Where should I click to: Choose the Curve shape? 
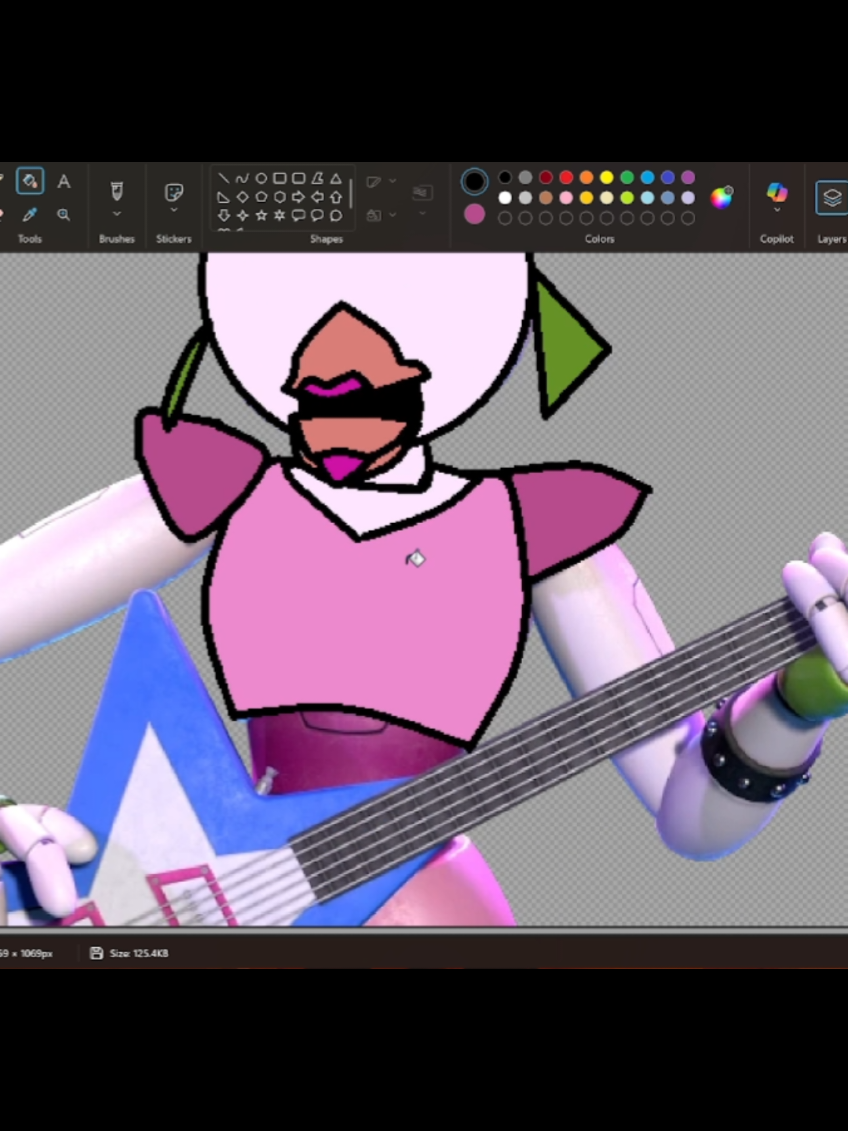(x=242, y=178)
